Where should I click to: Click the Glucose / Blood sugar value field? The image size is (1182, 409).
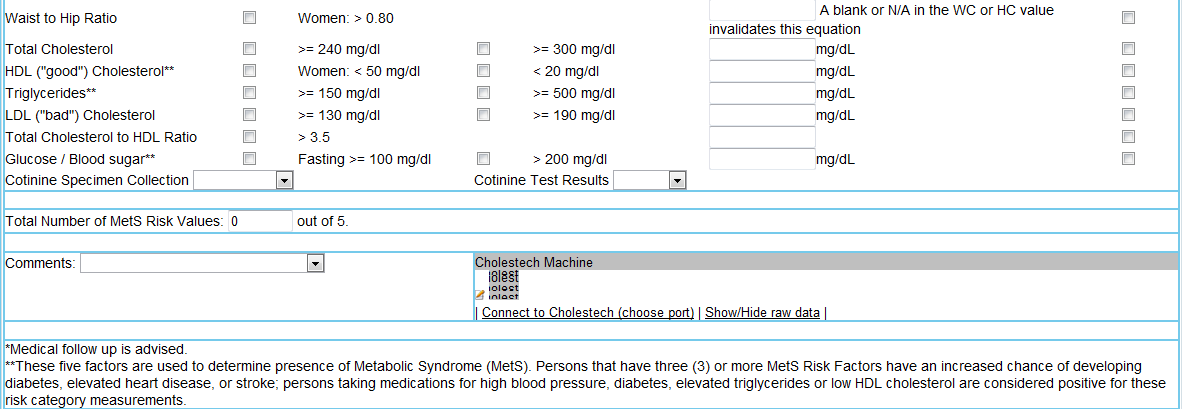click(x=762, y=159)
